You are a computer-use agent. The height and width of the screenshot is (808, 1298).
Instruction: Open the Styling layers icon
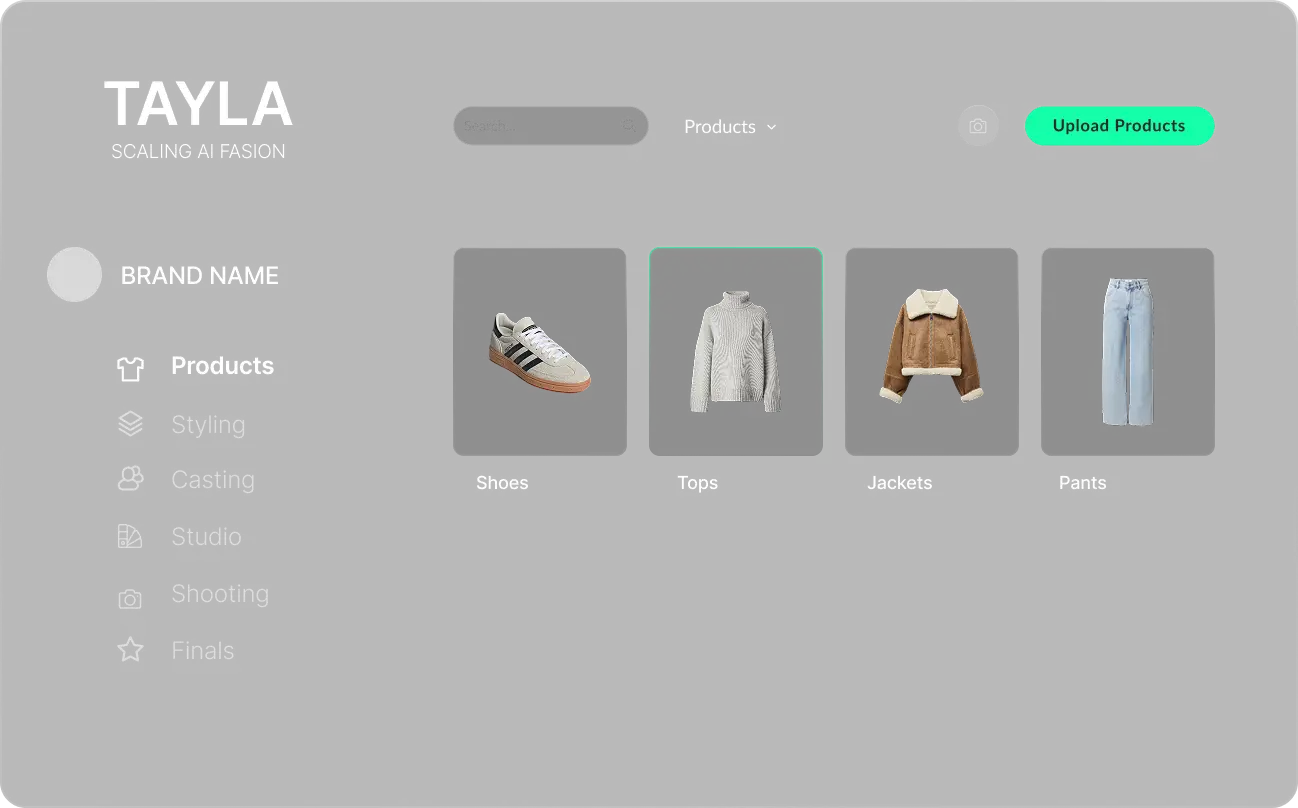130,424
